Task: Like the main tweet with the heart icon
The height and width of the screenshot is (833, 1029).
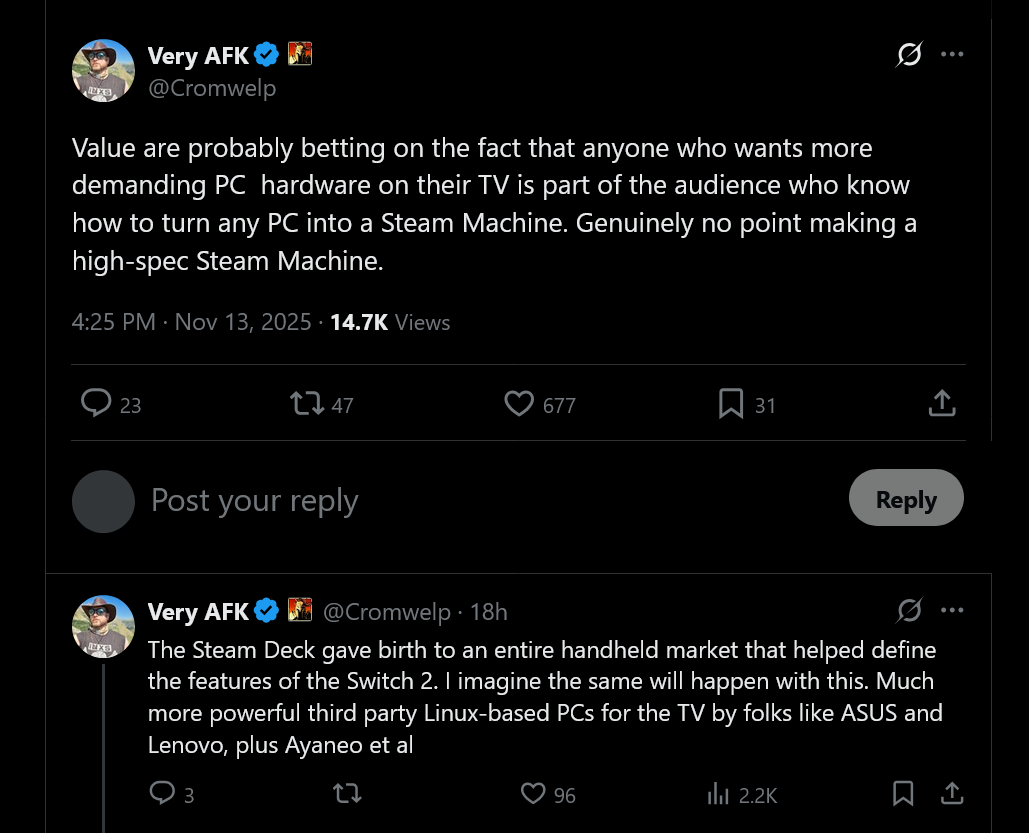Action: pyautogui.click(x=519, y=403)
